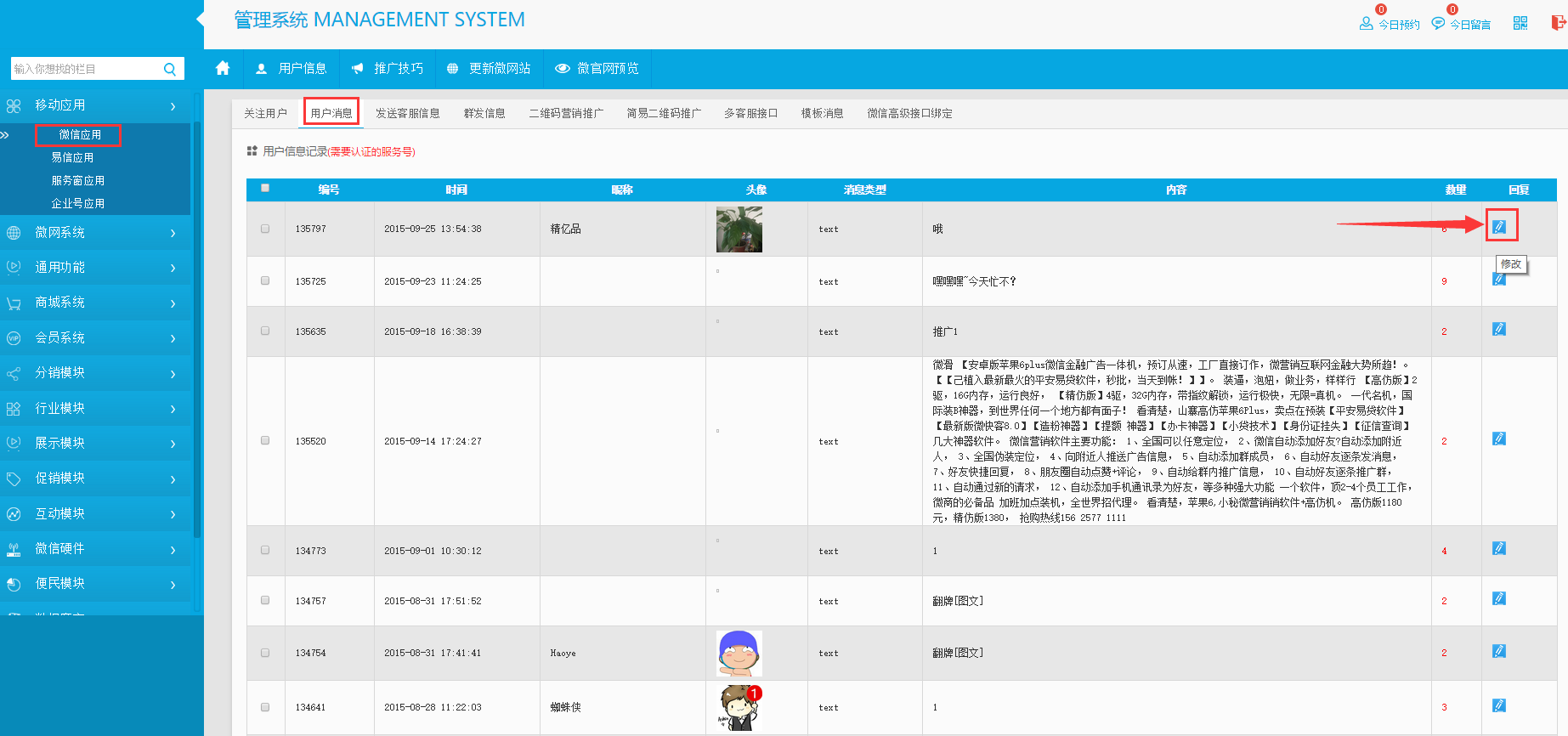Check the box for row 135725
Viewport: 1568px width, 736px height.
pos(265,280)
